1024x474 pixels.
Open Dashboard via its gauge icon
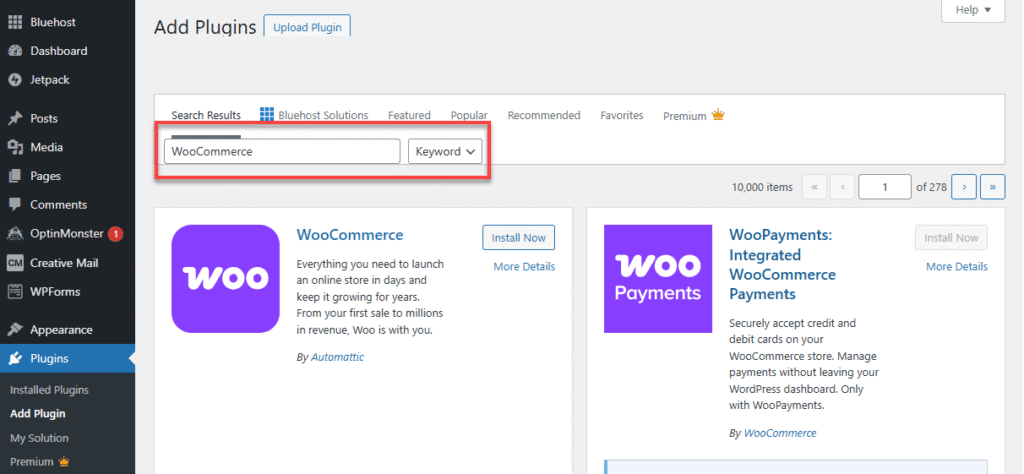coord(15,51)
